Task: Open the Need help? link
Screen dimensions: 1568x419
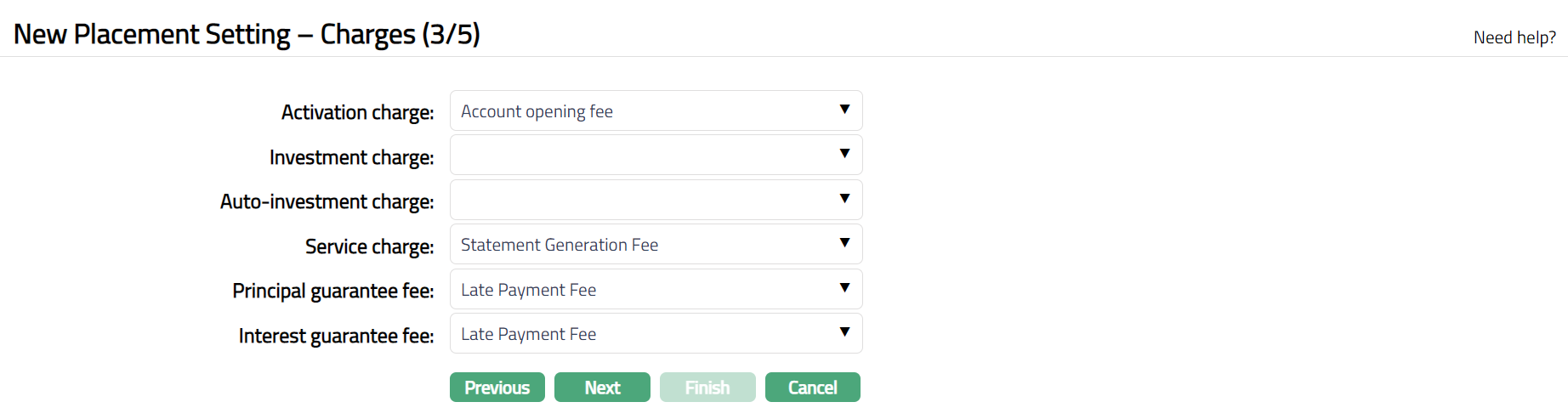Action: 1514,37
